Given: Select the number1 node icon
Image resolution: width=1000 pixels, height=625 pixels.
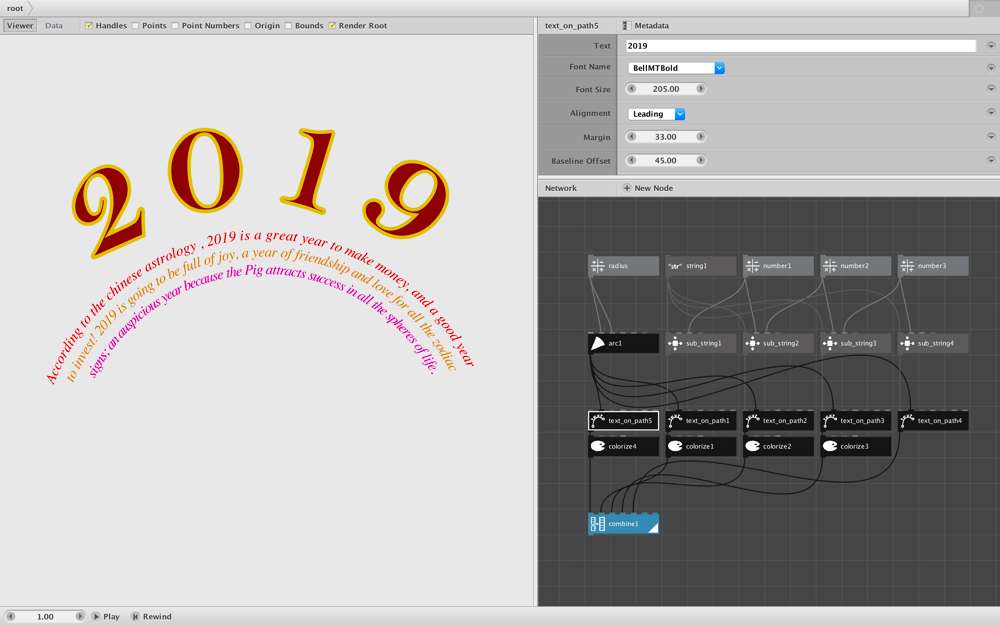Looking at the screenshot, I should coord(753,266).
